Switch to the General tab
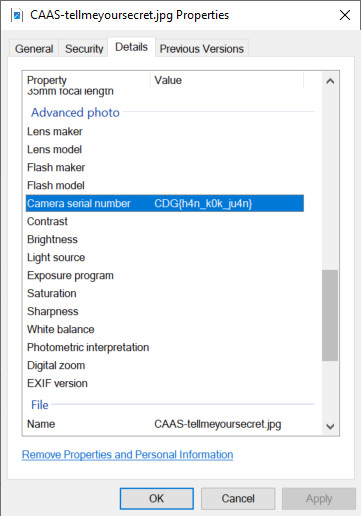The height and width of the screenshot is (516, 361). pos(34,49)
